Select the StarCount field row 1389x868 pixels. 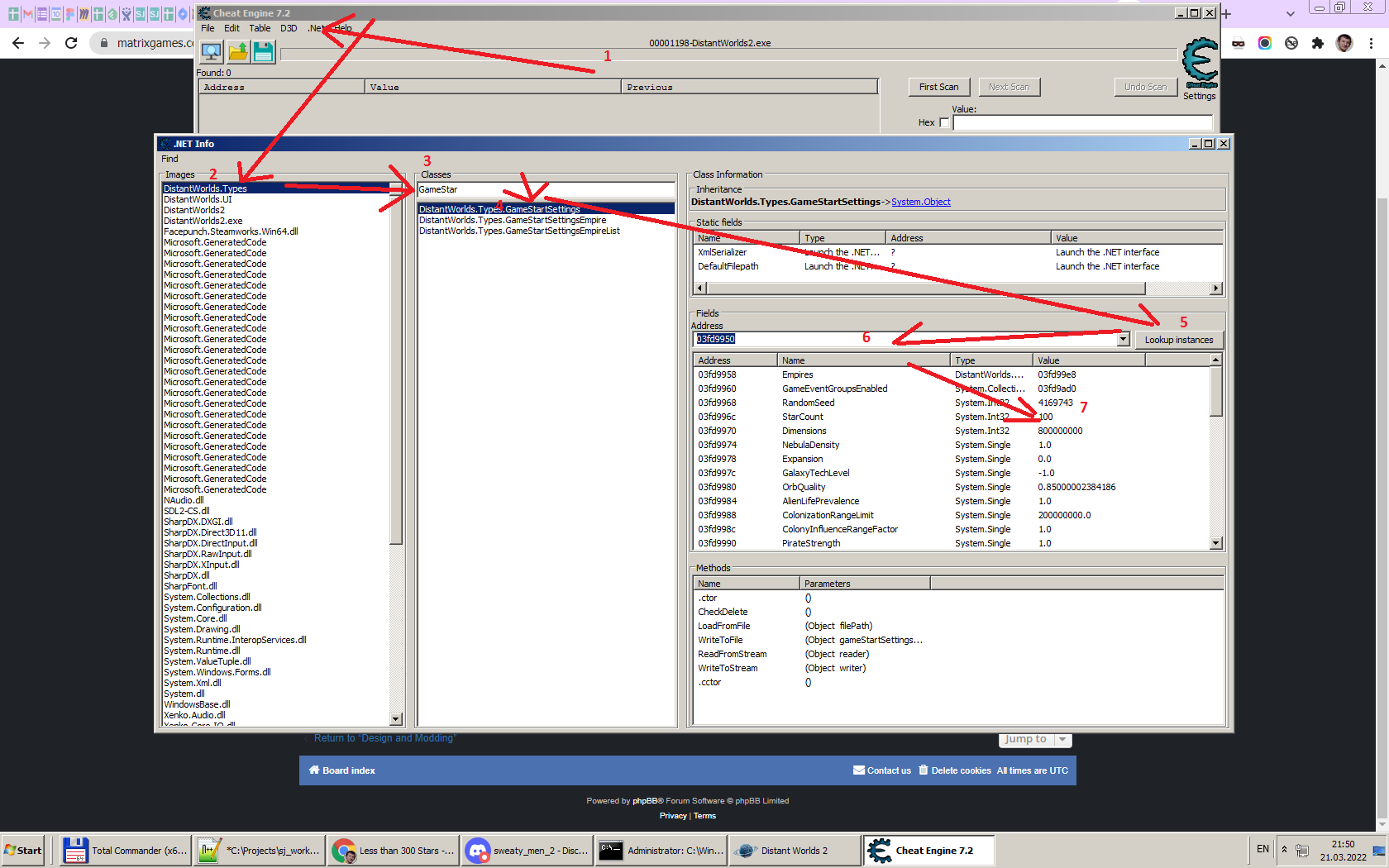pyautogui.click(x=951, y=417)
